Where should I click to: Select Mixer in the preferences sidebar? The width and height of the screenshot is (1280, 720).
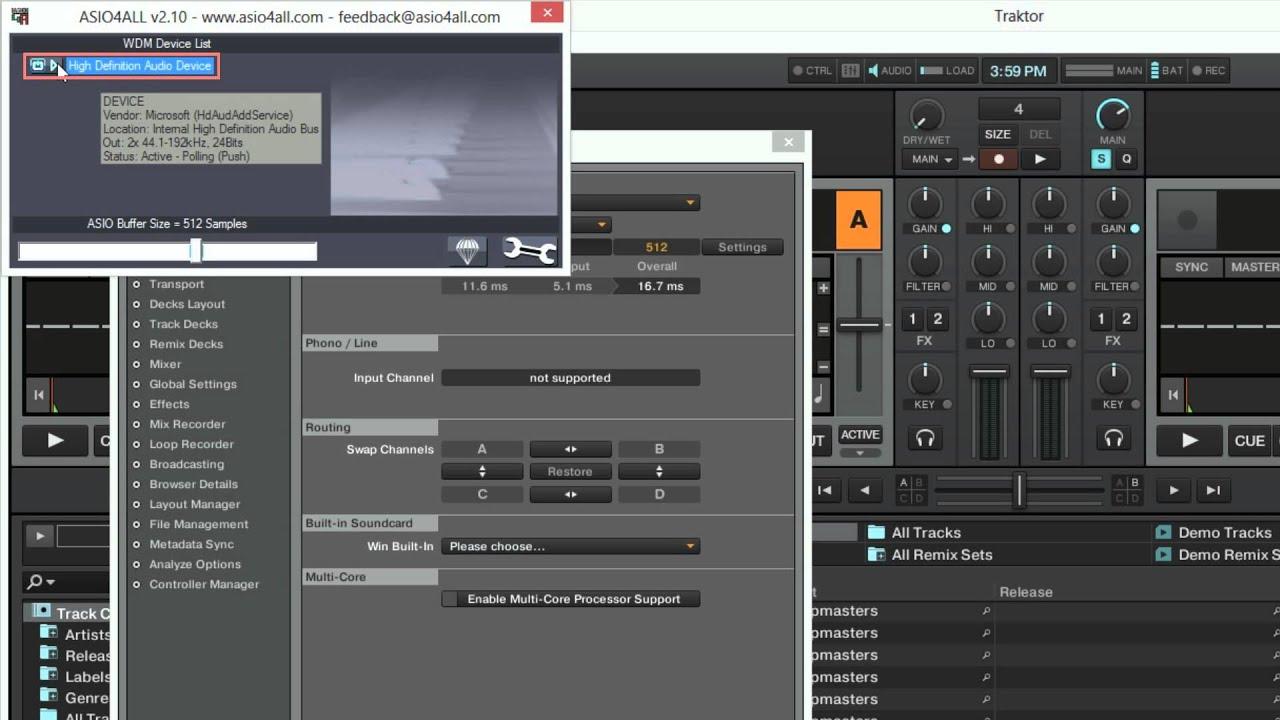coord(165,364)
